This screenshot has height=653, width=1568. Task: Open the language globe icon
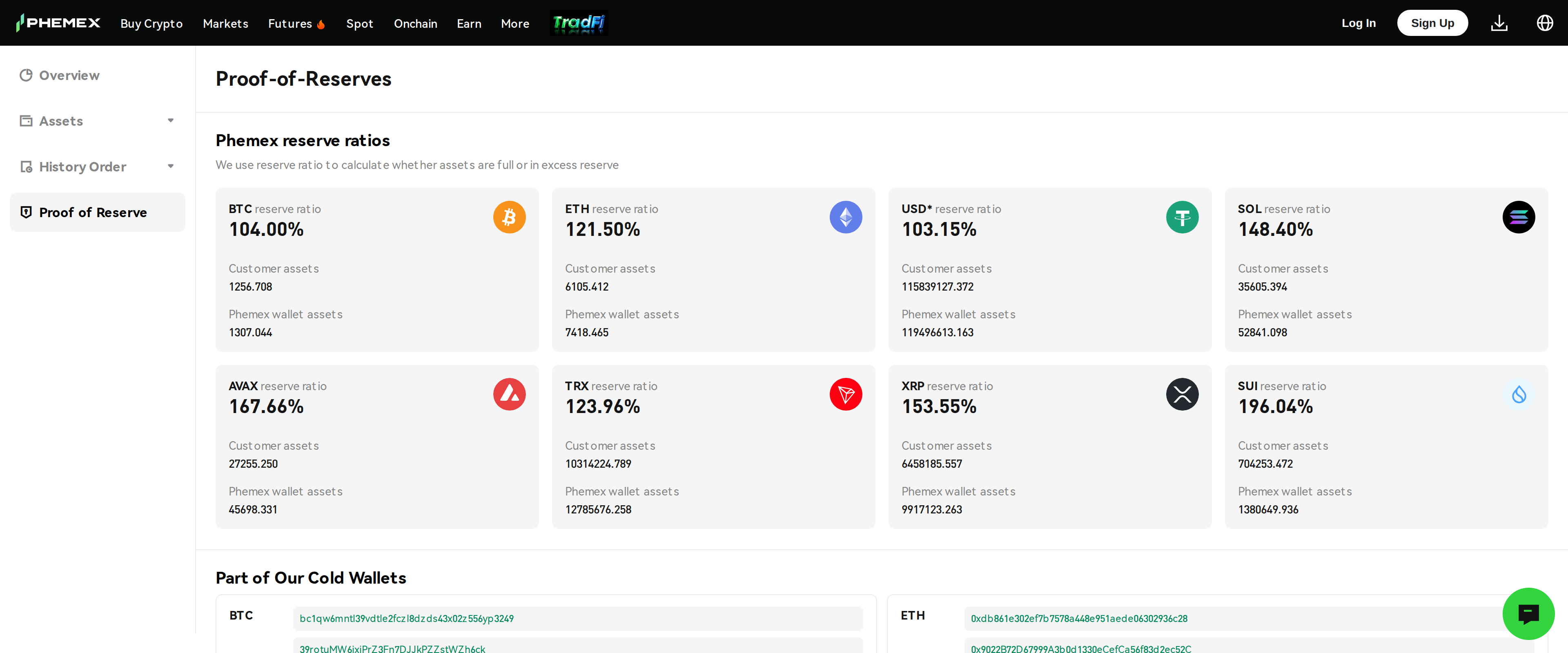(1545, 23)
